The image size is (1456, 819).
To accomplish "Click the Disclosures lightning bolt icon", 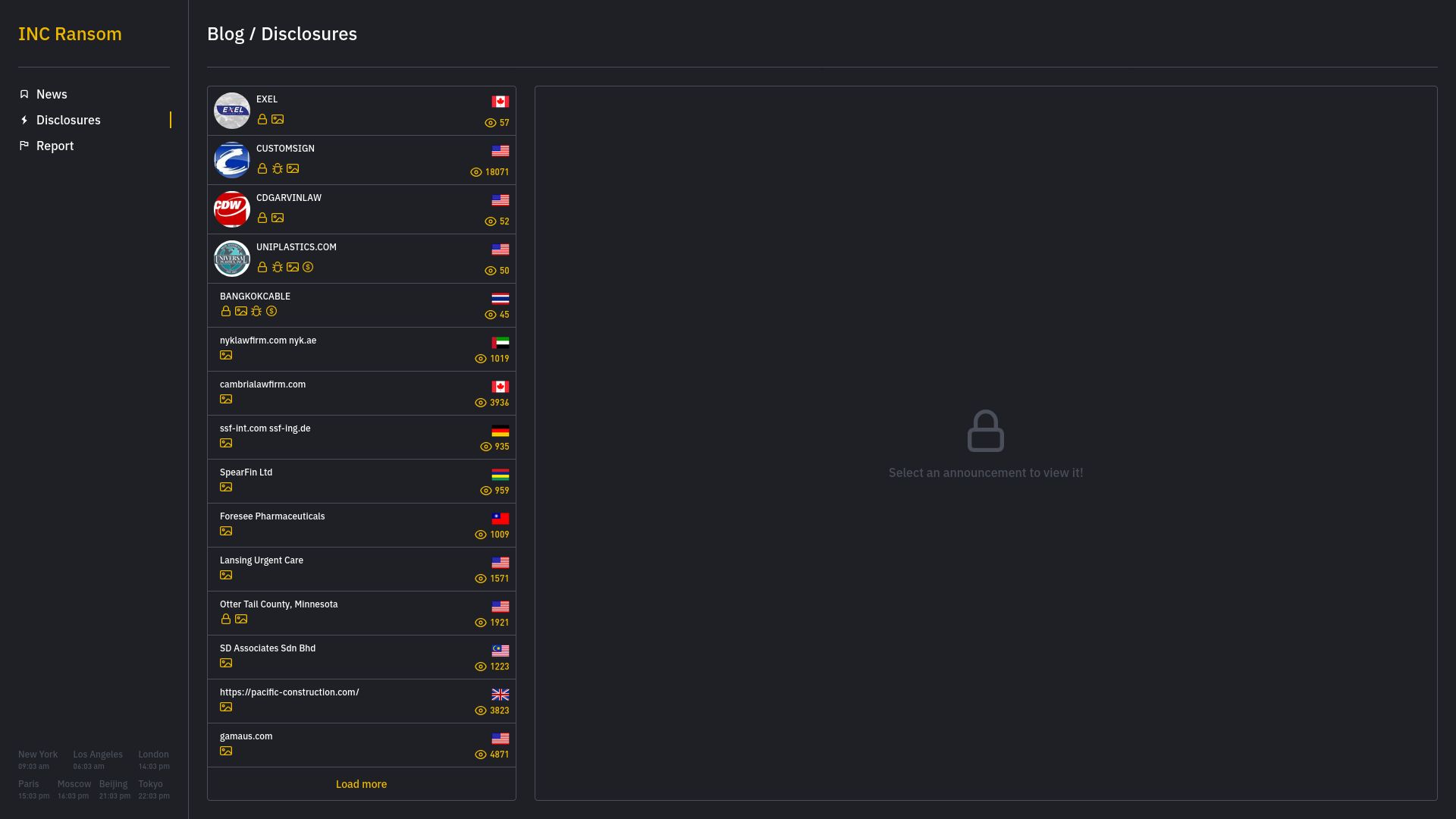I will click(x=24, y=120).
